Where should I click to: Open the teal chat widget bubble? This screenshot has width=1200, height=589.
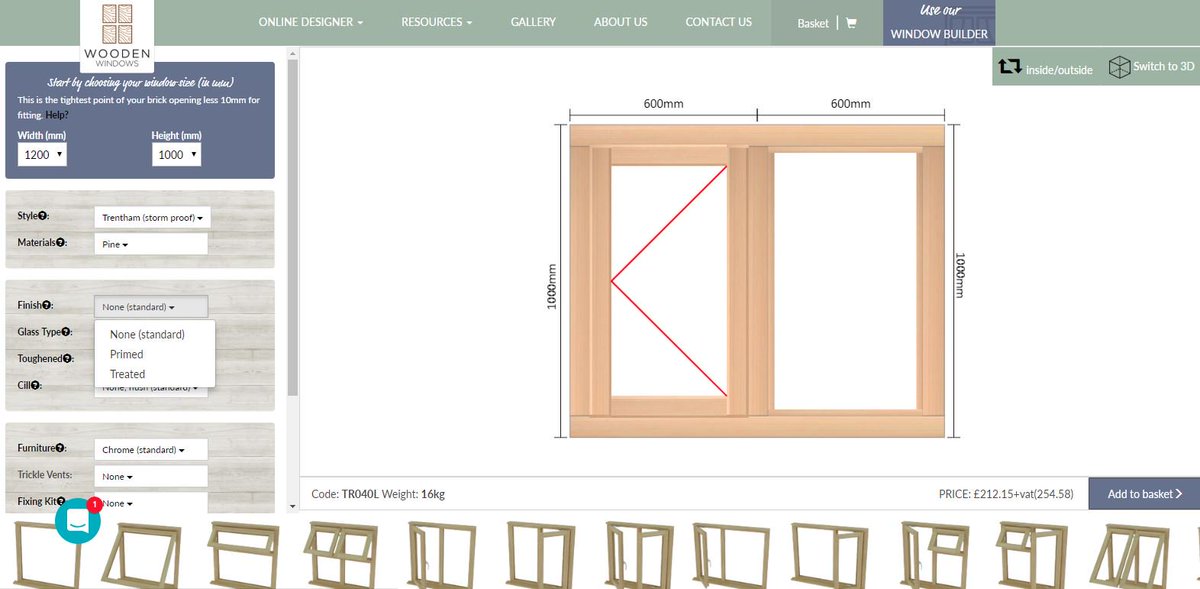(78, 520)
